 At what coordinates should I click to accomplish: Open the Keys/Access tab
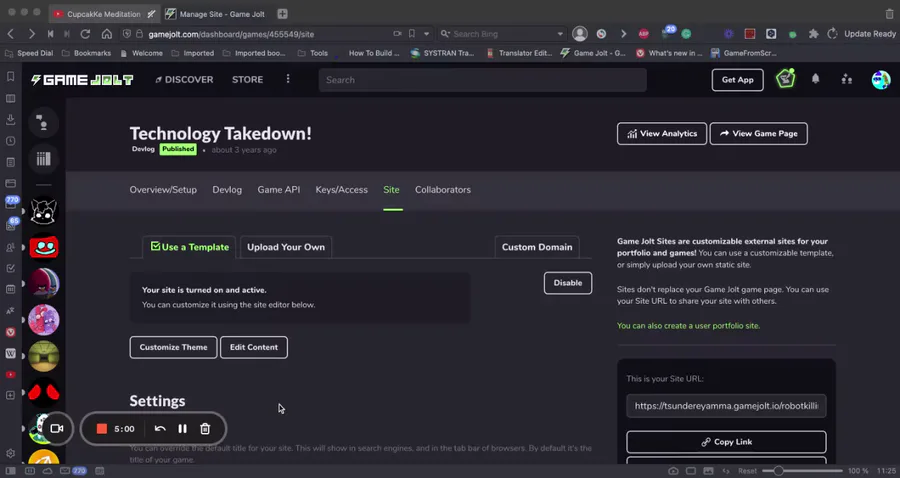(342, 190)
